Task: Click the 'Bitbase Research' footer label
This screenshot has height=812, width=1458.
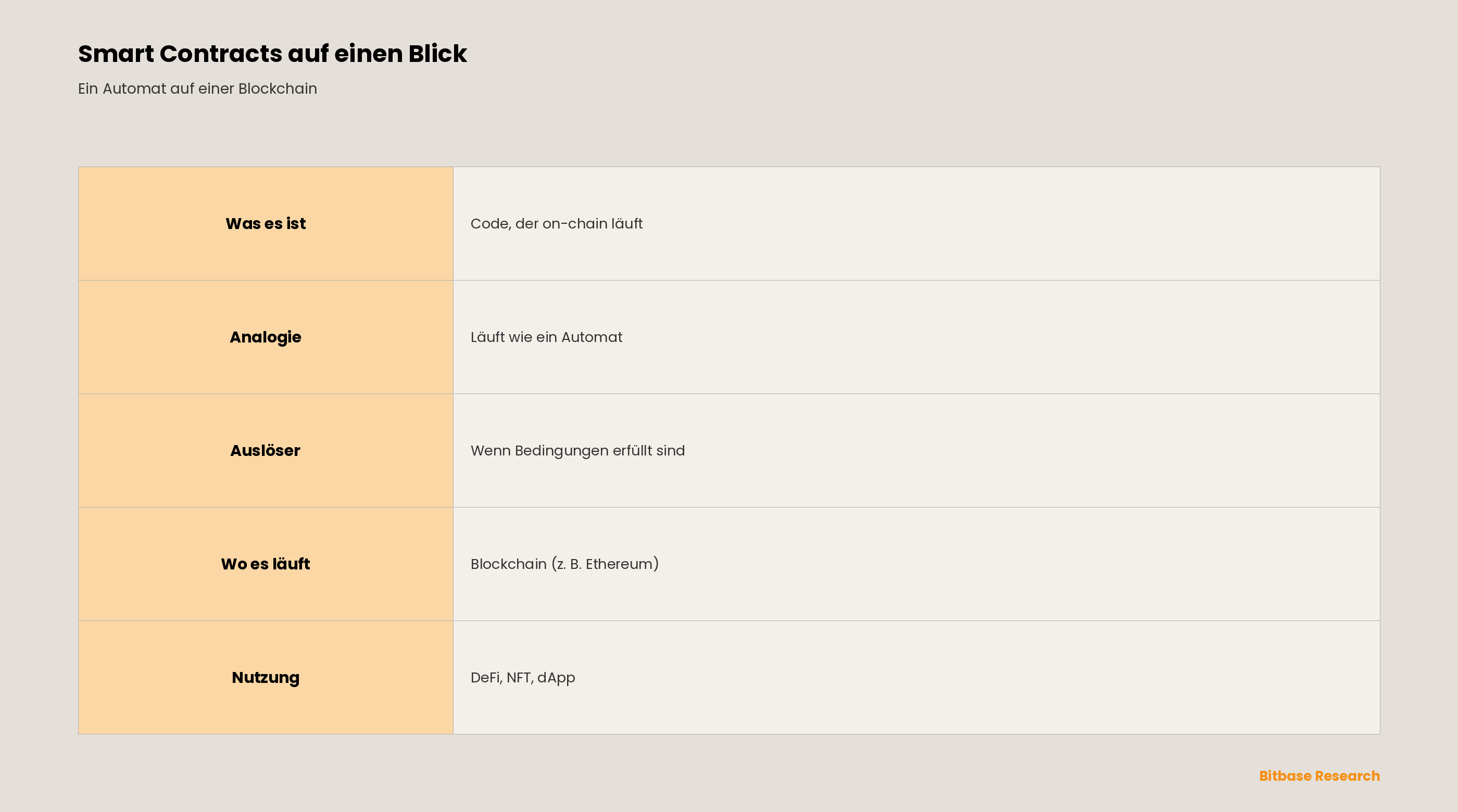Action: (x=1319, y=776)
